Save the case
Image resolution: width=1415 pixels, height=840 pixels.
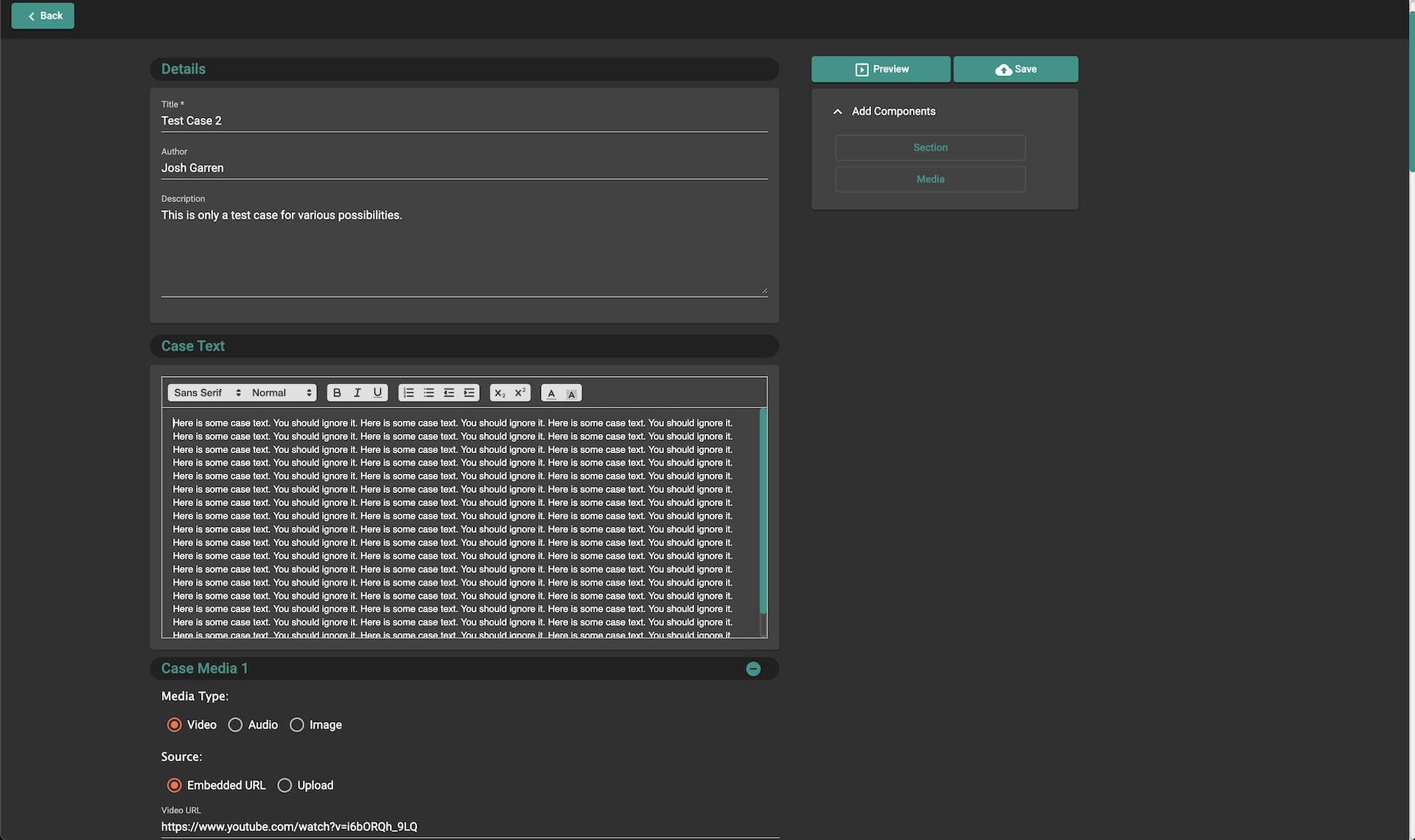(1016, 69)
